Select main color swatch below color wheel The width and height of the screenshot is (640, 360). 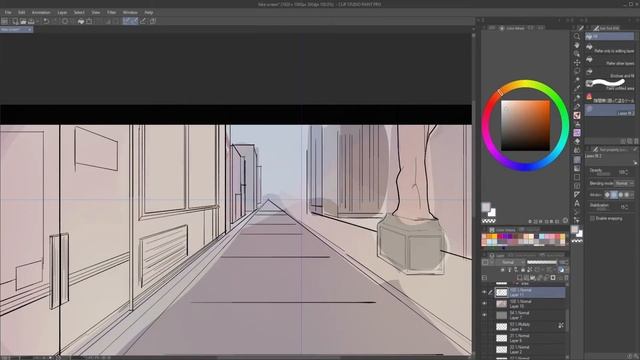[x=485, y=207]
